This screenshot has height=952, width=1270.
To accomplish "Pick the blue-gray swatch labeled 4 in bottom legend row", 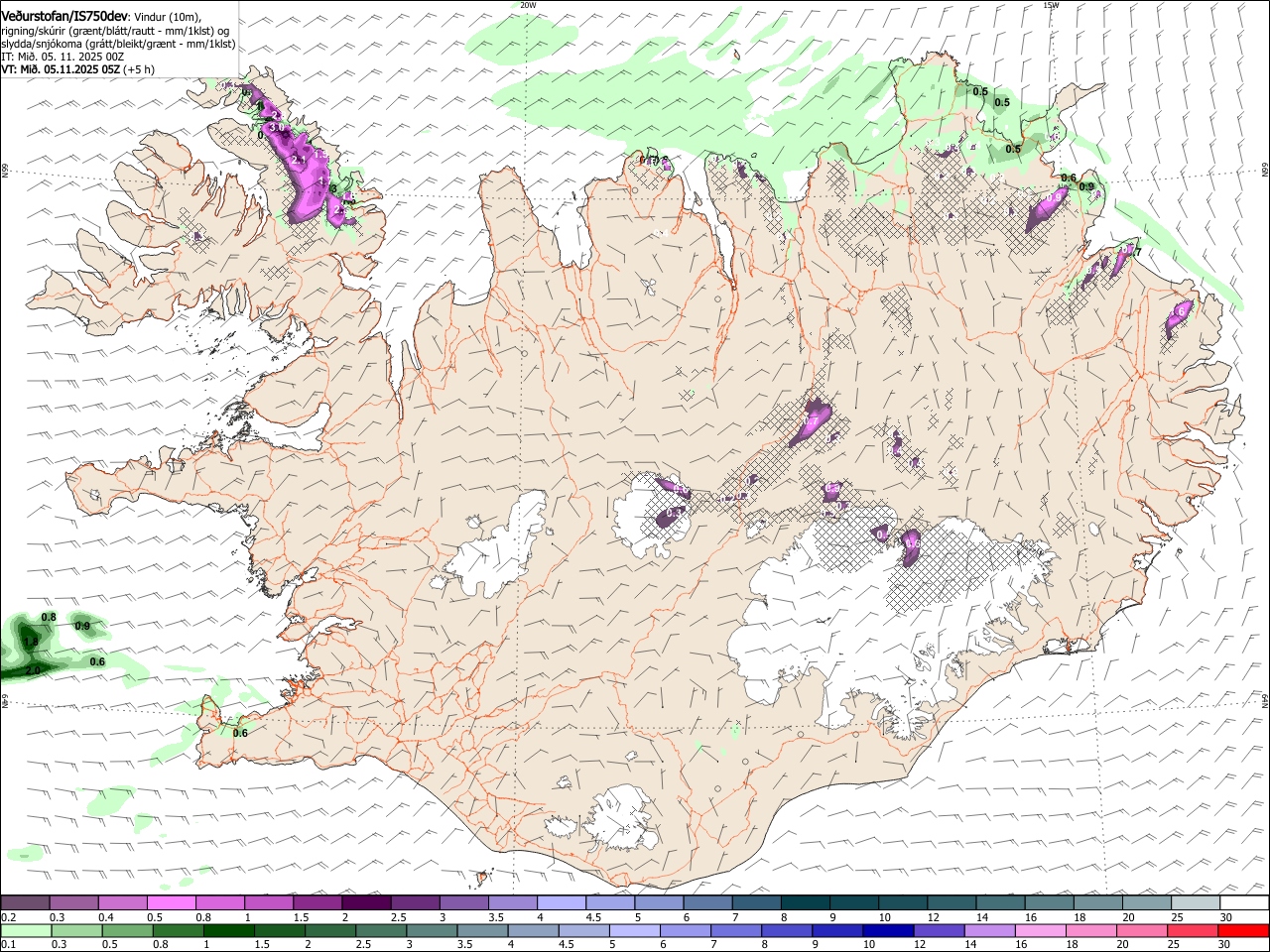I will point(533,931).
